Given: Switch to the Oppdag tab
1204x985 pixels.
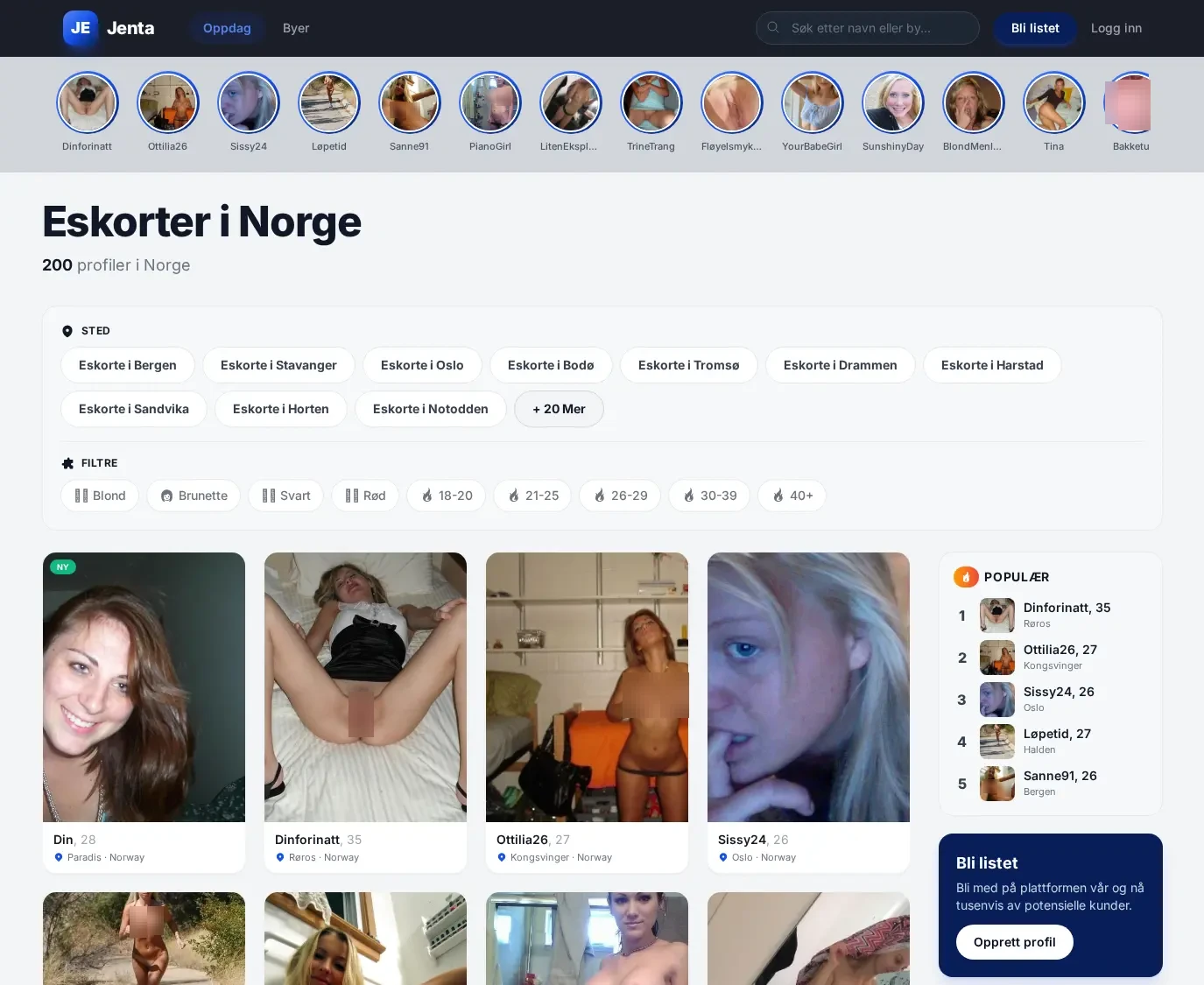Looking at the screenshot, I should pos(227,28).
